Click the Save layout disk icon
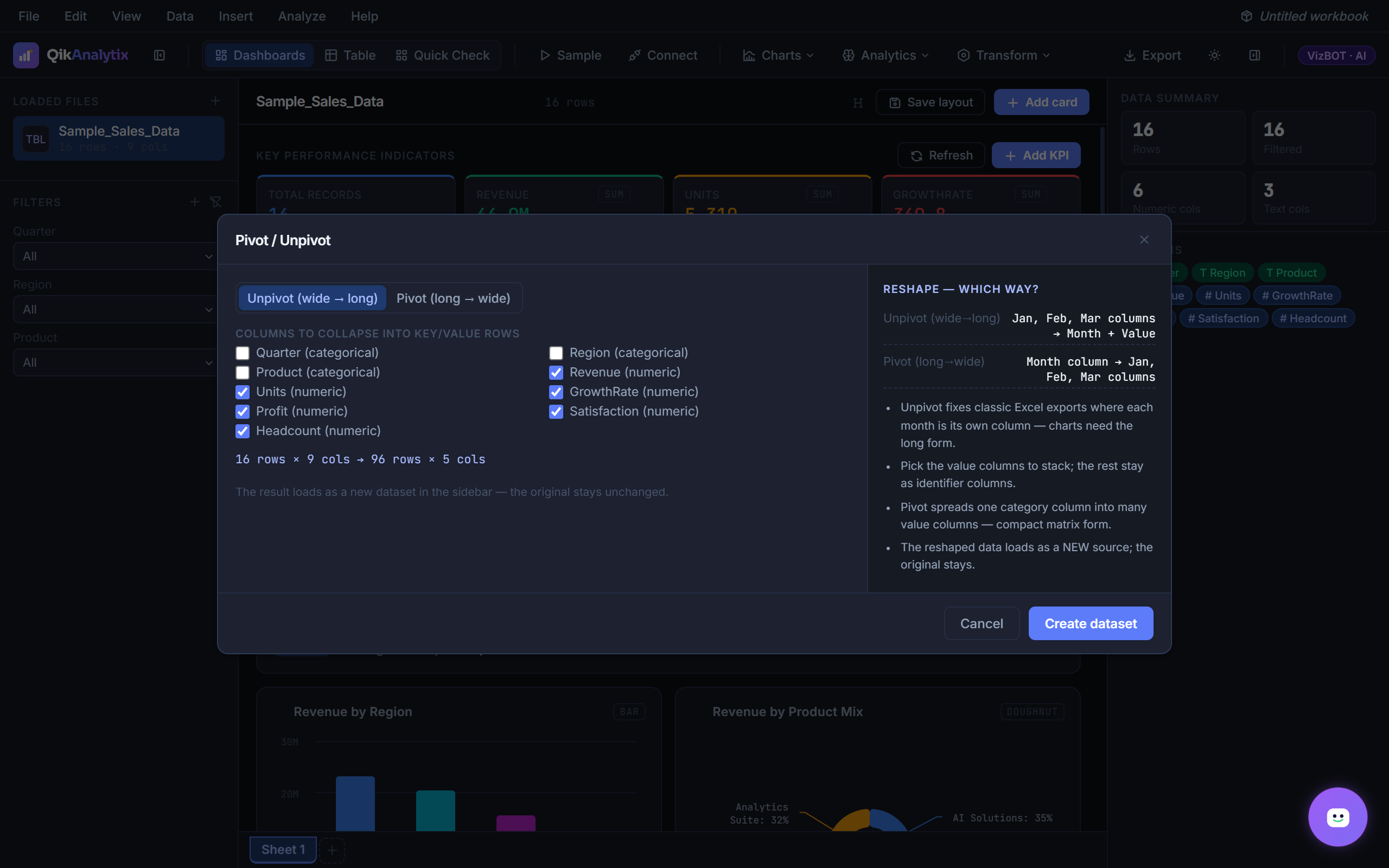Viewport: 1389px width, 868px height. pos(894,103)
